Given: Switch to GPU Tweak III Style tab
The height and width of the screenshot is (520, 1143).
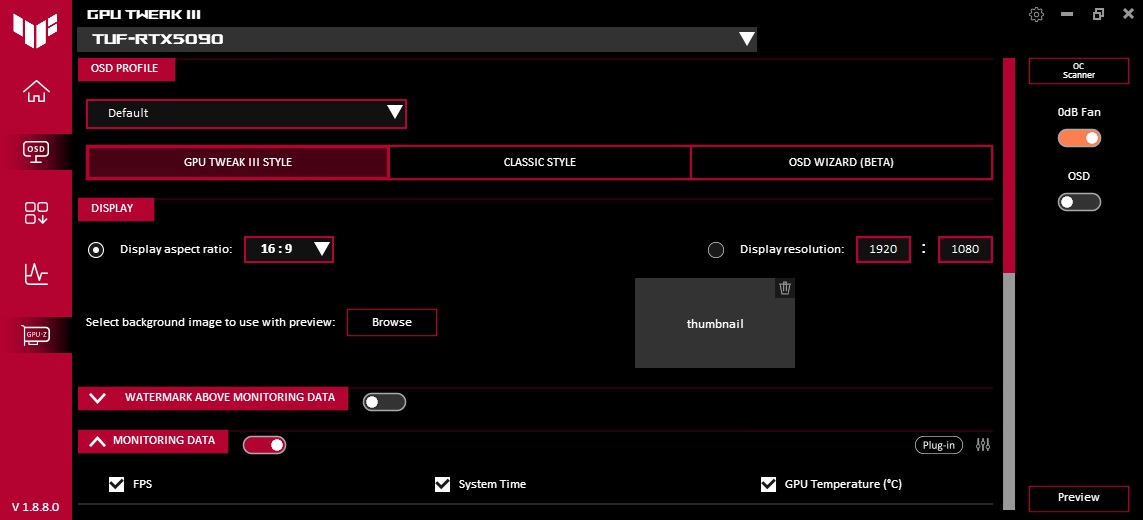Looking at the screenshot, I should coord(238,163).
